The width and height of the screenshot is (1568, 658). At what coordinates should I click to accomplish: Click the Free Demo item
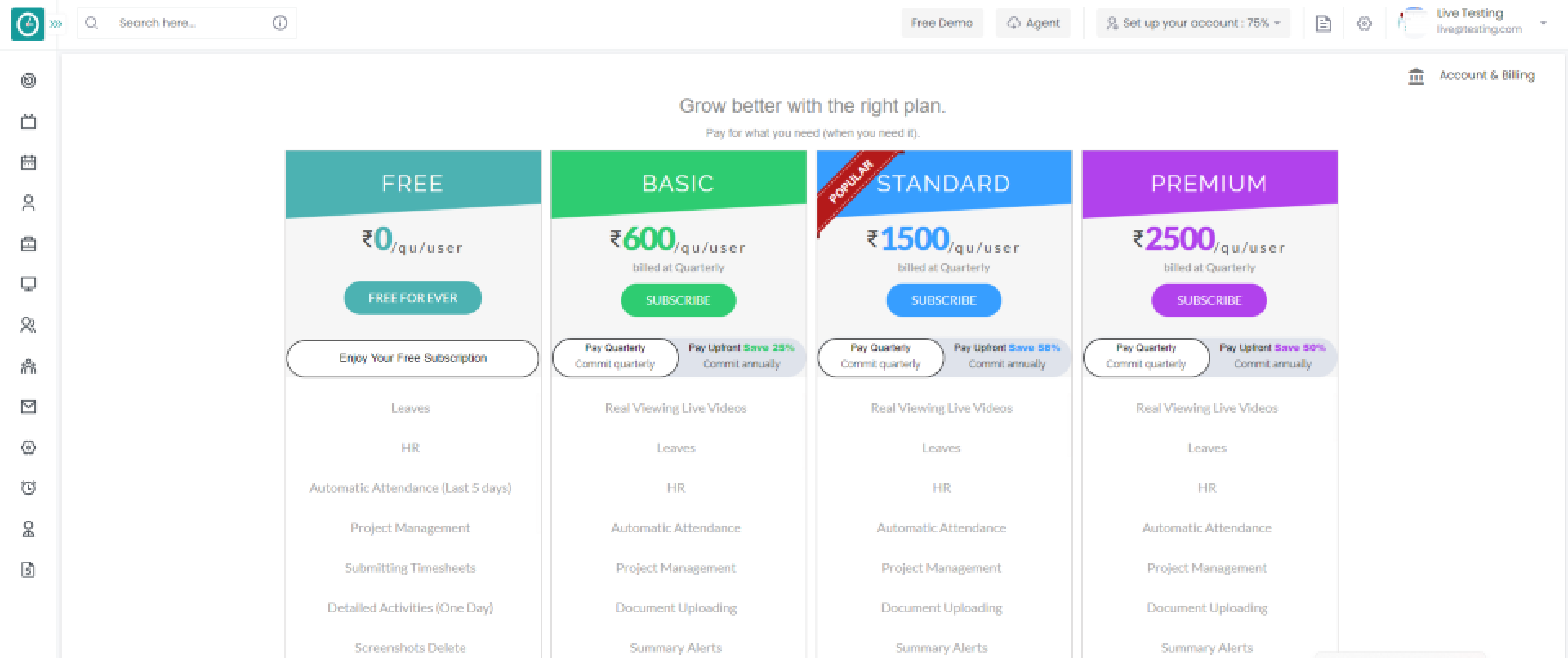942,23
